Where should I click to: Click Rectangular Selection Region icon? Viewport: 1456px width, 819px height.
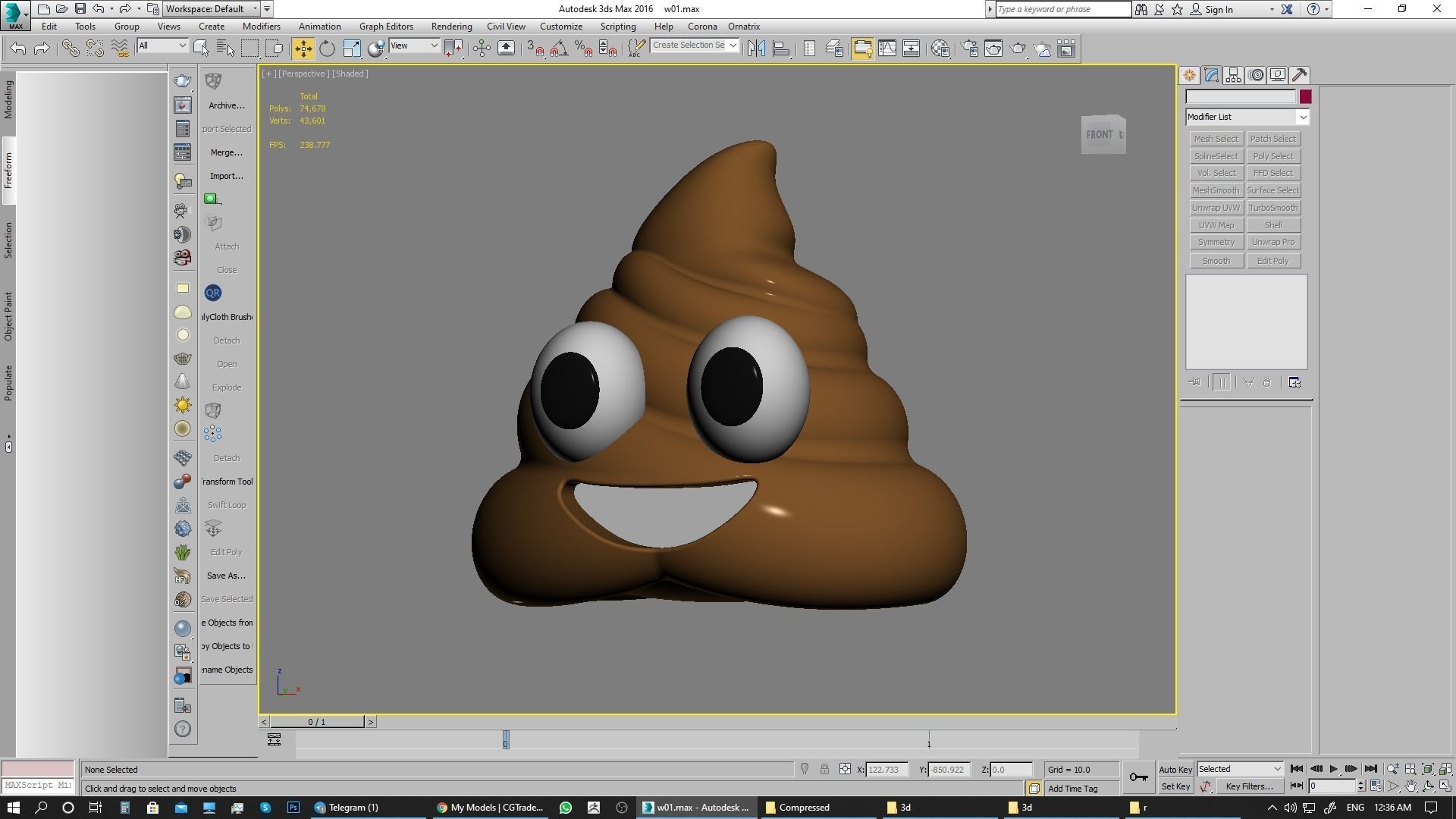[249, 49]
